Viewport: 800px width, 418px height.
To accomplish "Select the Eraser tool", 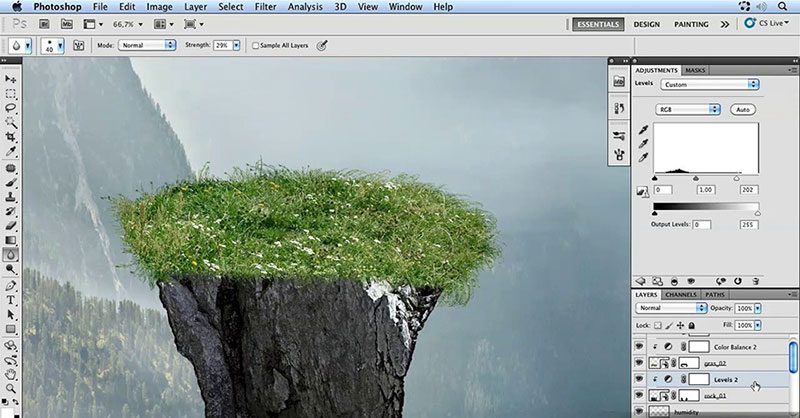I will pos(10,226).
